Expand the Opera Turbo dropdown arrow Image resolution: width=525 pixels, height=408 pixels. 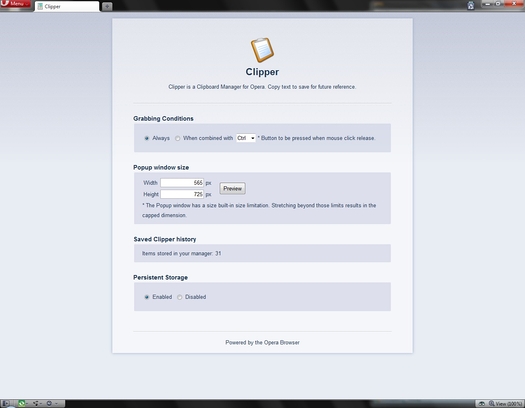[56, 404]
